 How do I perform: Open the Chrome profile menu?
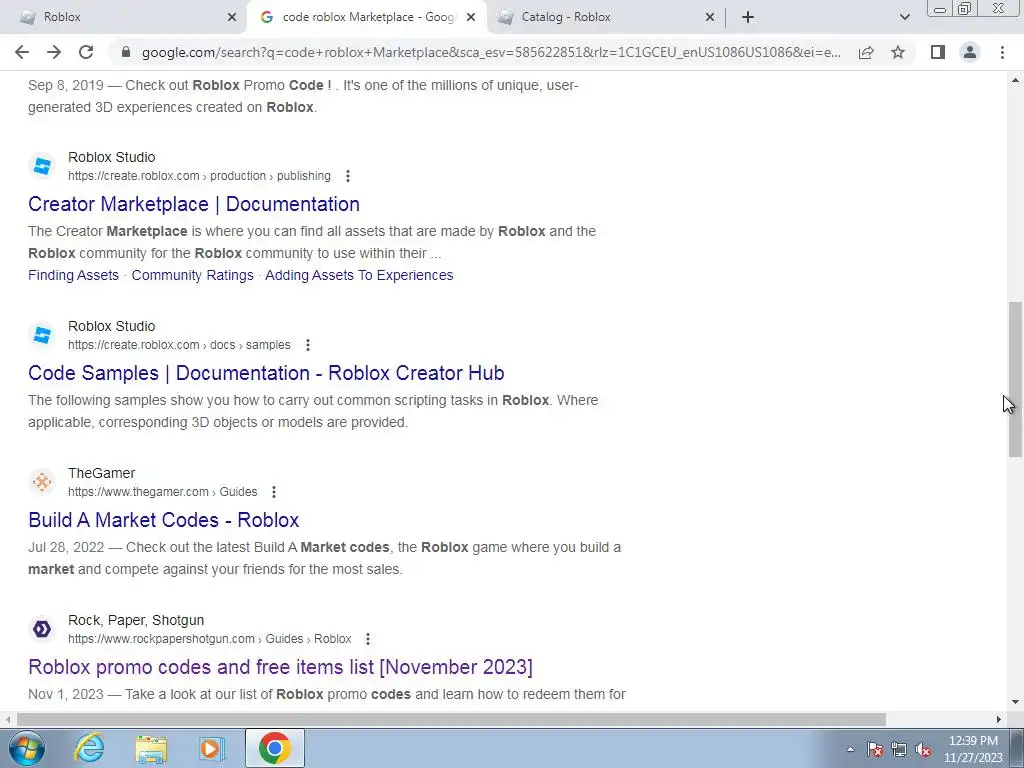point(970,52)
